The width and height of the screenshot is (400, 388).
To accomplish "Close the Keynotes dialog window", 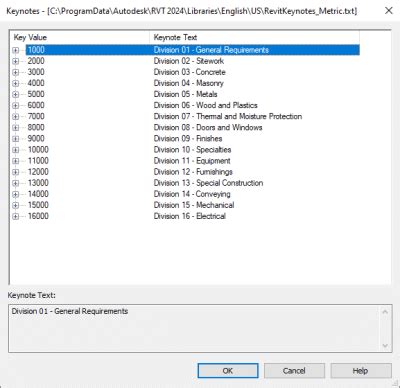I will [389, 11].
